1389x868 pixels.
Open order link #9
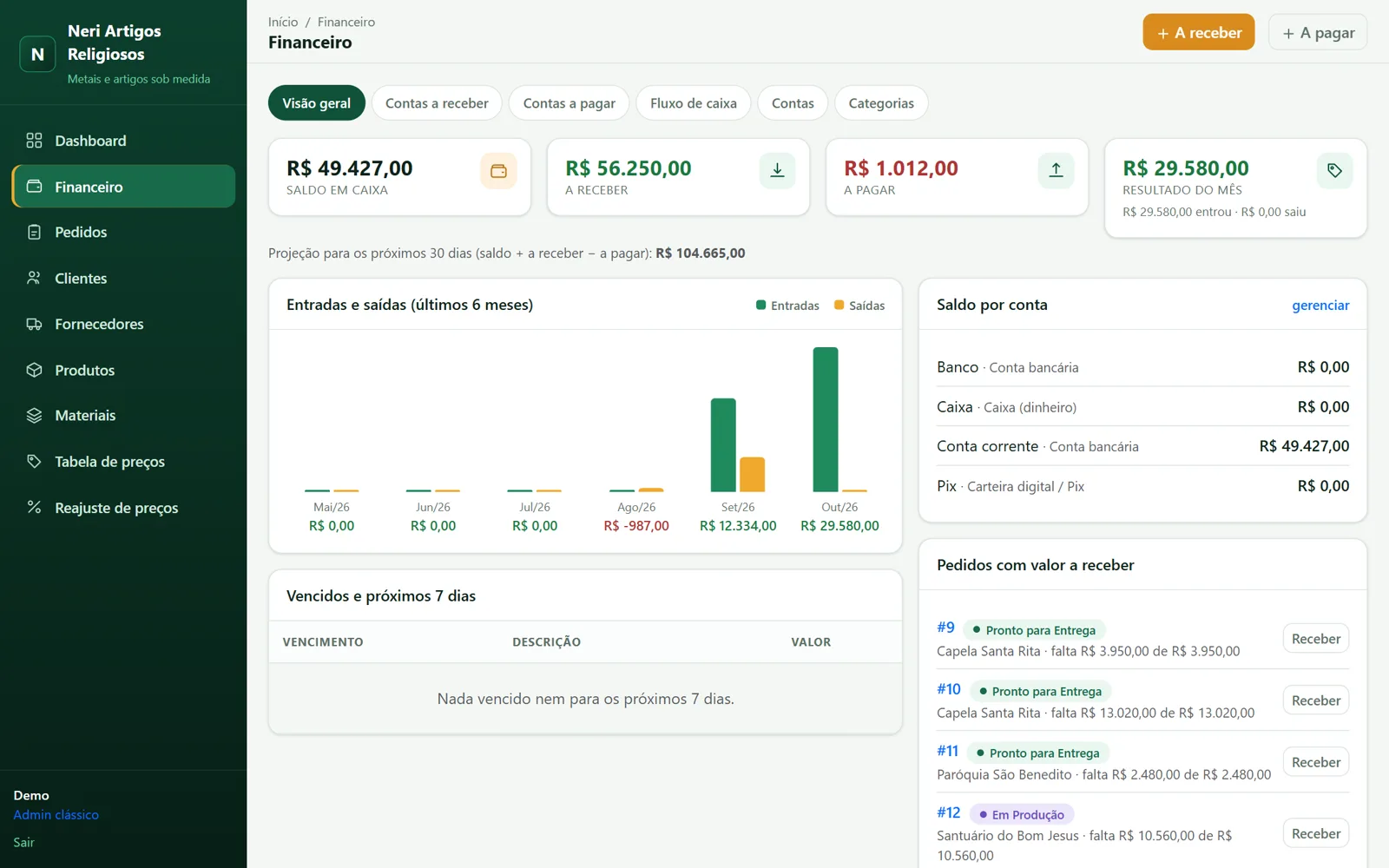point(945,628)
